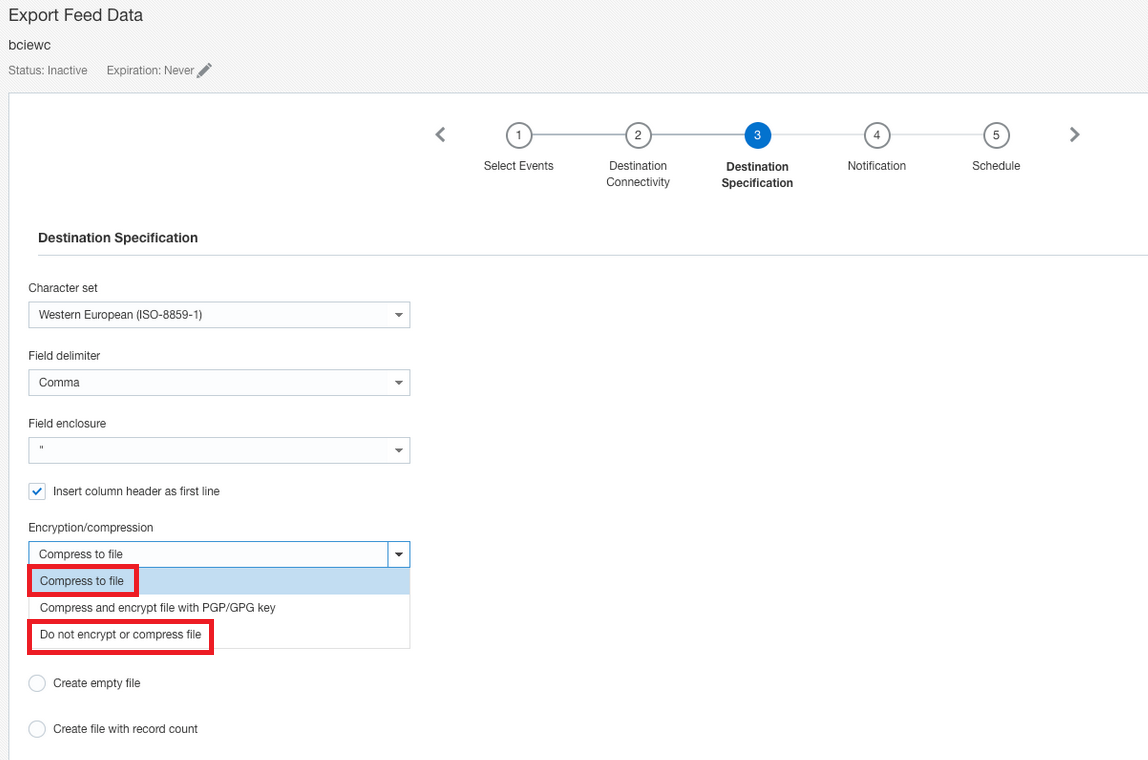Select Do not encrypt or compress file
This screenshot has height=760, width=1148.
[120, 634]
